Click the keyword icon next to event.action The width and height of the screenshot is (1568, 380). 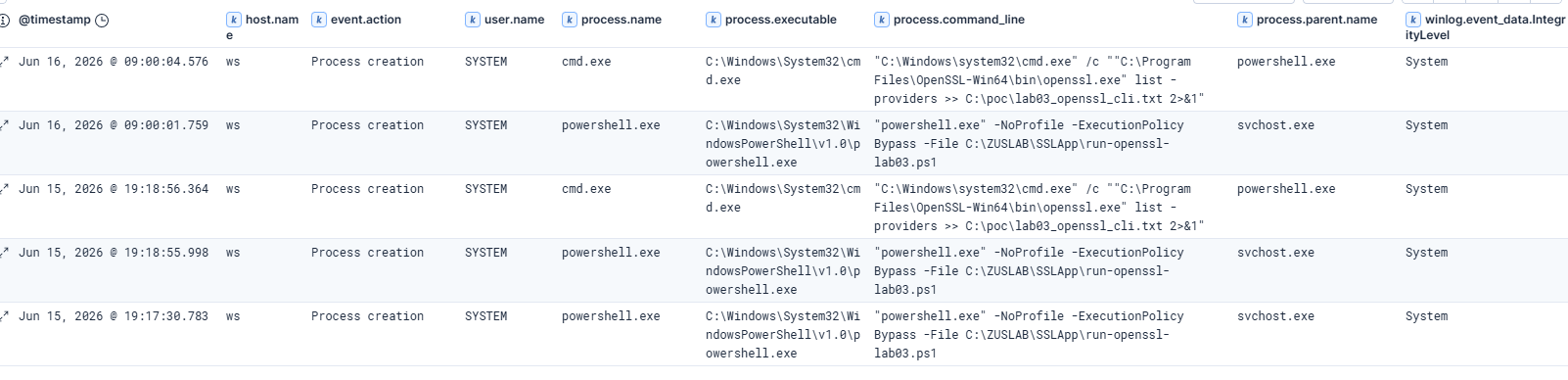tap(319, 20)
